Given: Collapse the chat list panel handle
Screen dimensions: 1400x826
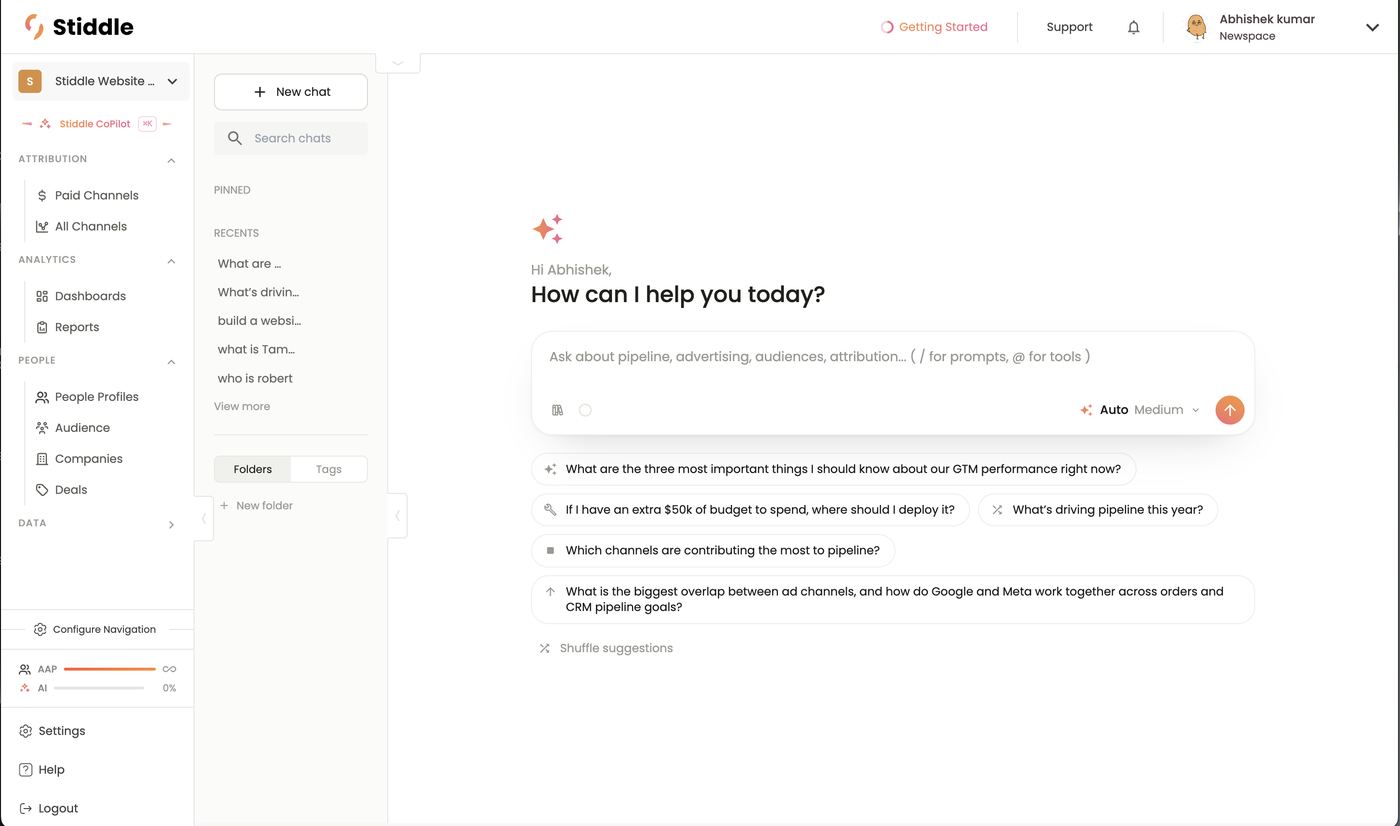Looking at the screenshot, I should pos(398,516).
